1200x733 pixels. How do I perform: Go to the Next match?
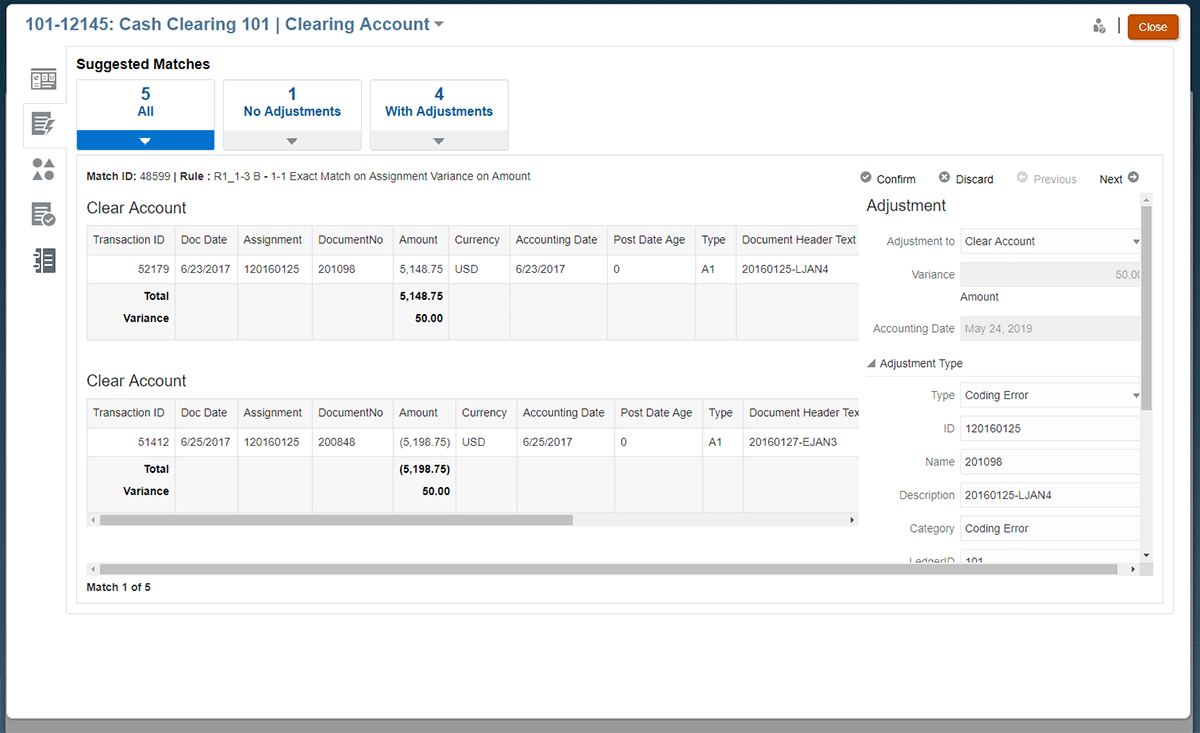click(x=1118, y=179)
